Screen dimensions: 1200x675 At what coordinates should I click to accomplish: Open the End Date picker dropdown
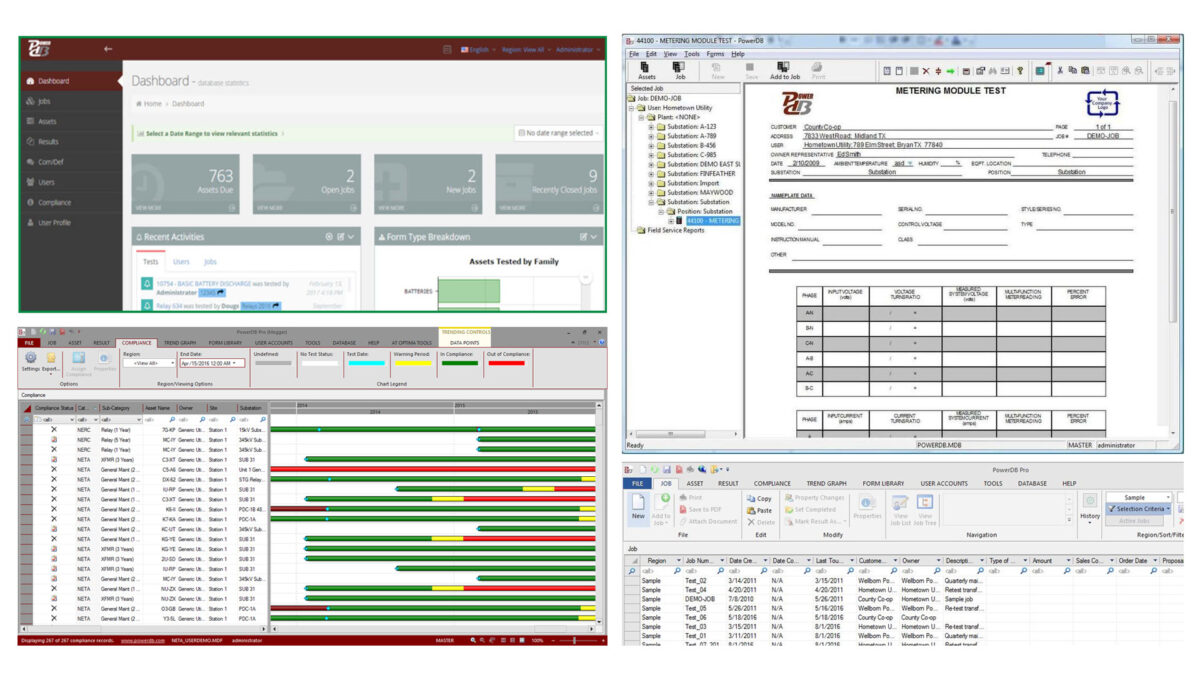[x=234, y=363]
